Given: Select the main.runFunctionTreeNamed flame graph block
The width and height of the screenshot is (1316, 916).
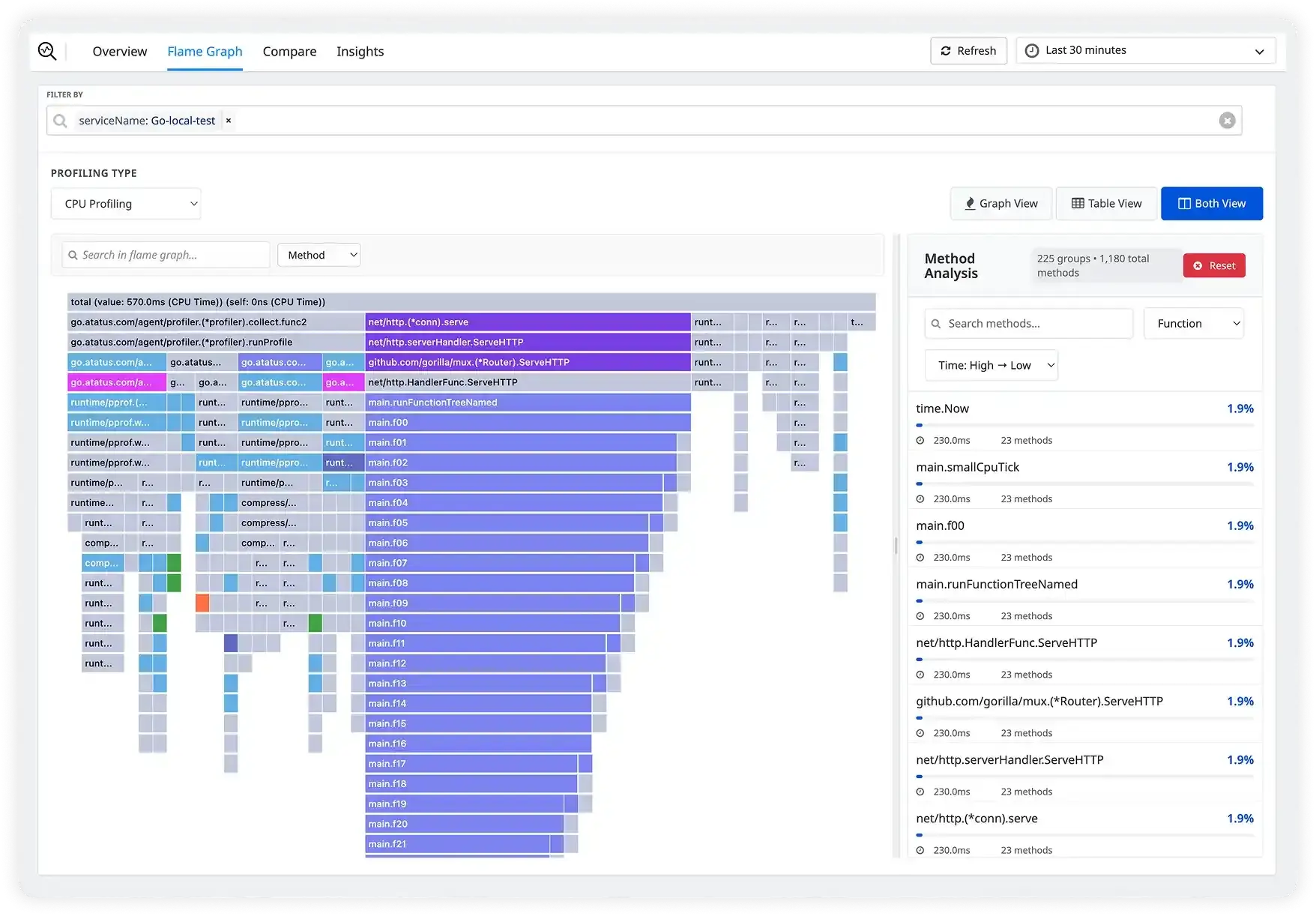Looking at the screenshot, I should point(528,403).
